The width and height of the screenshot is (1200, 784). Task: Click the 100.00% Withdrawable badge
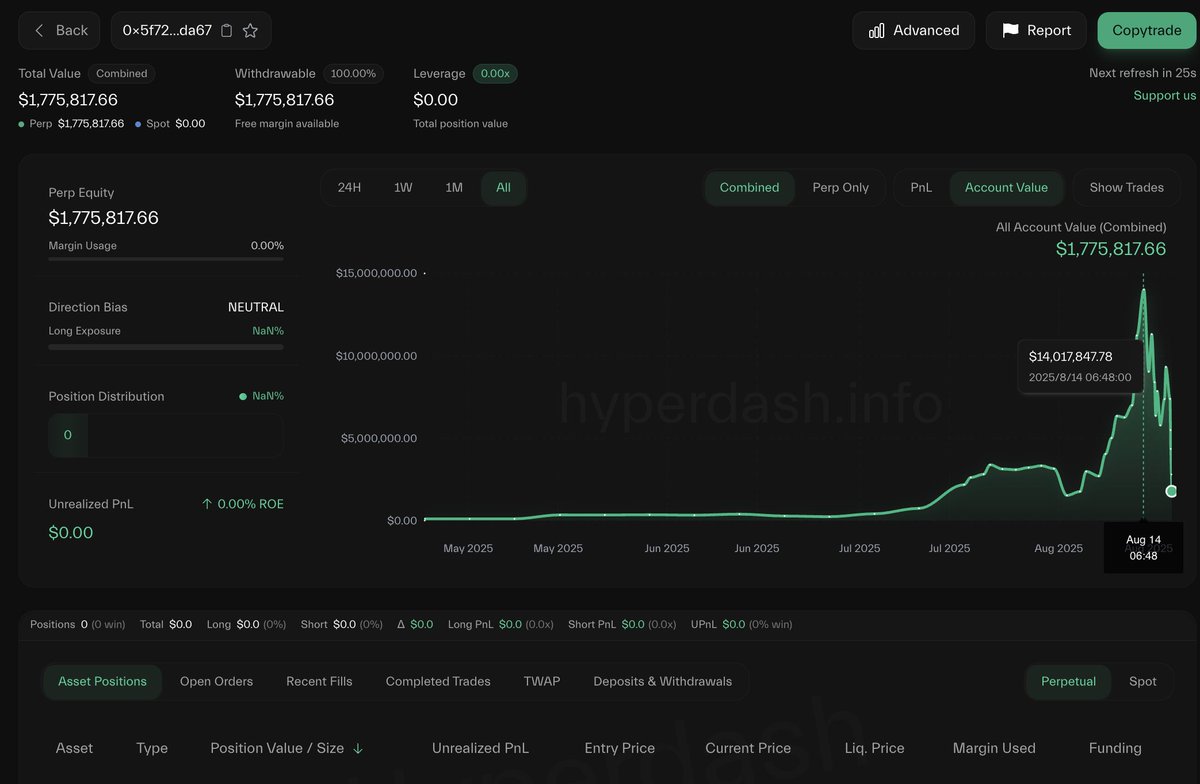point(353,73)
